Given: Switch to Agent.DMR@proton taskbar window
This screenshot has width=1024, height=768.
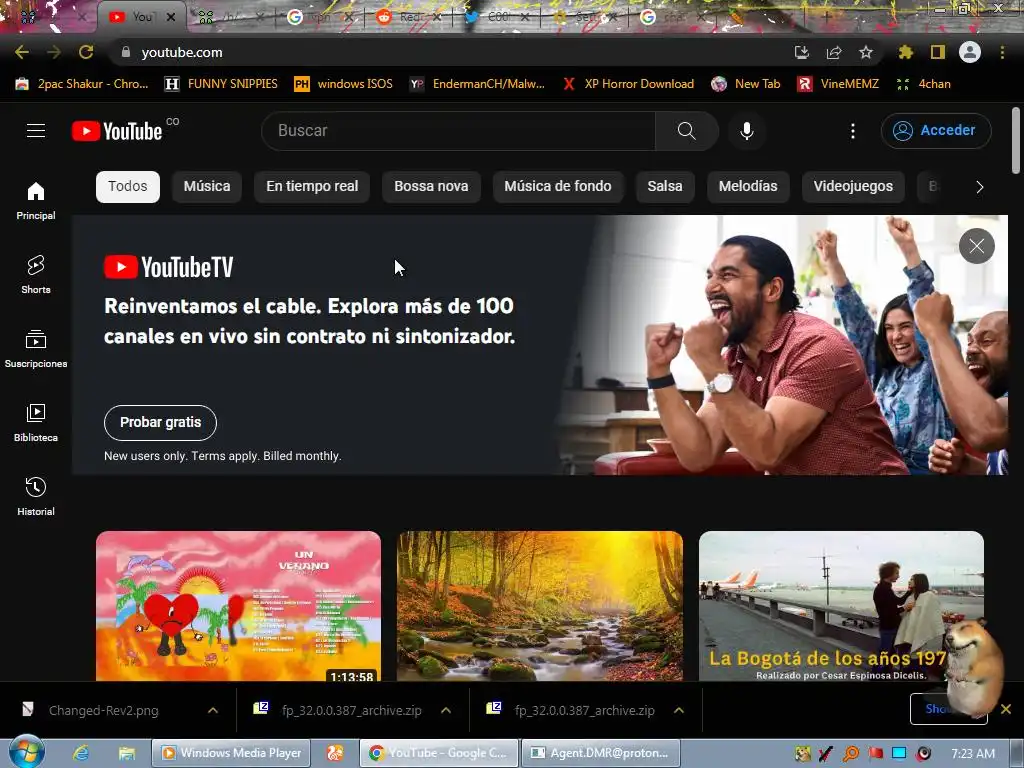Looking at the screenshot, I should coord(601,753).
